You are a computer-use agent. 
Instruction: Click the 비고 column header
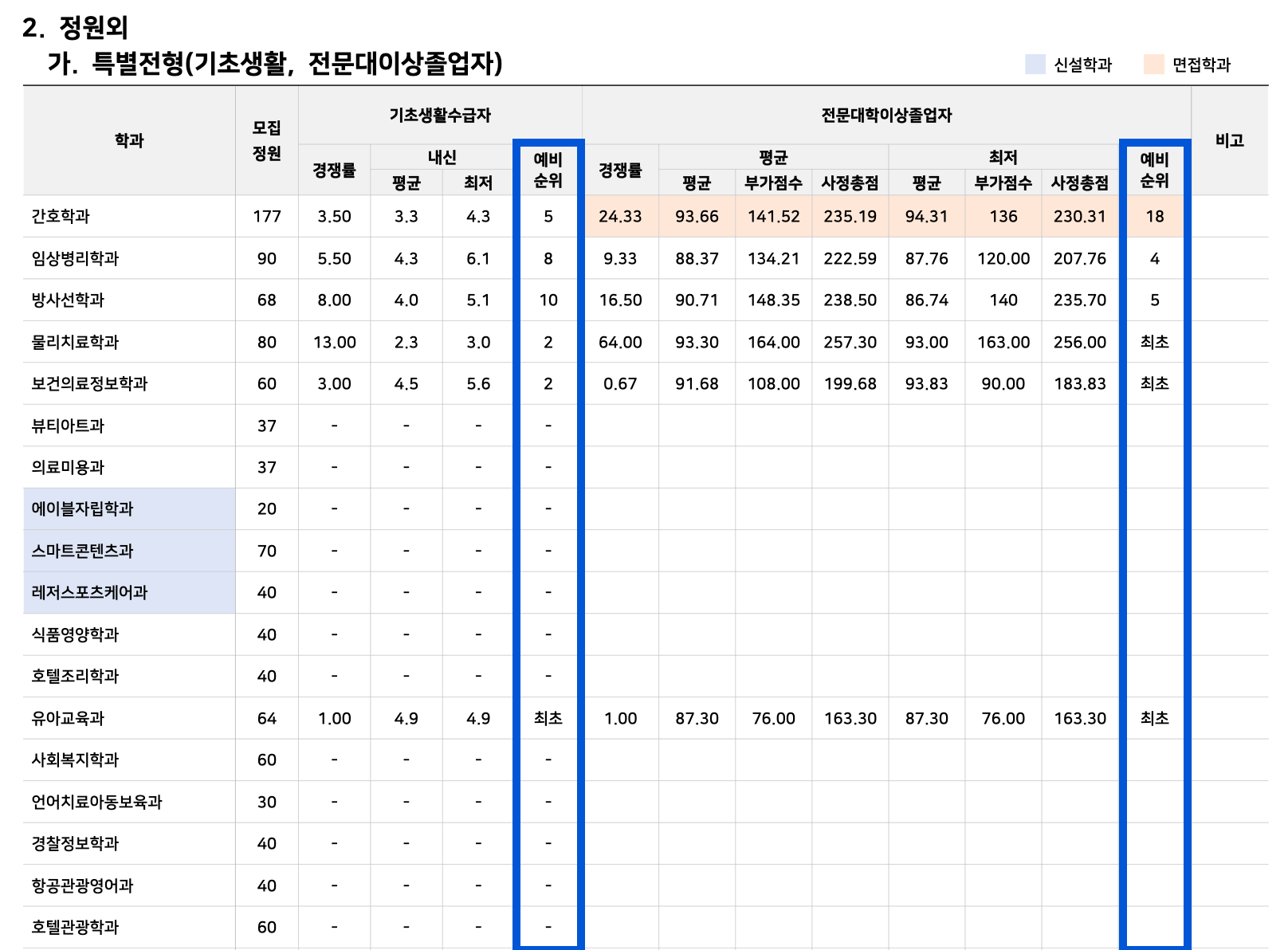[1228, 140]
